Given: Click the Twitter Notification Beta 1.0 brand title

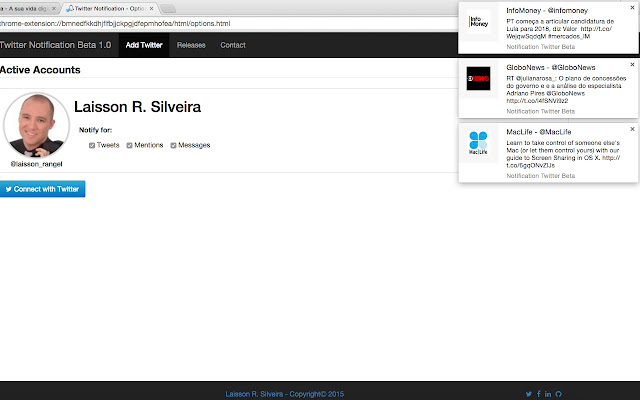Looking at the screenshot, I should (56, 45).
